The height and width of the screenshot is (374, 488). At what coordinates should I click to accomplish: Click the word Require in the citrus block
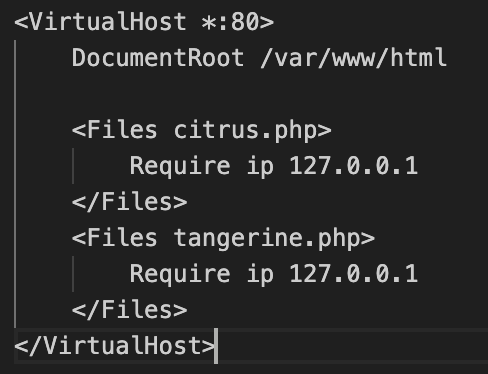point(180,166)
